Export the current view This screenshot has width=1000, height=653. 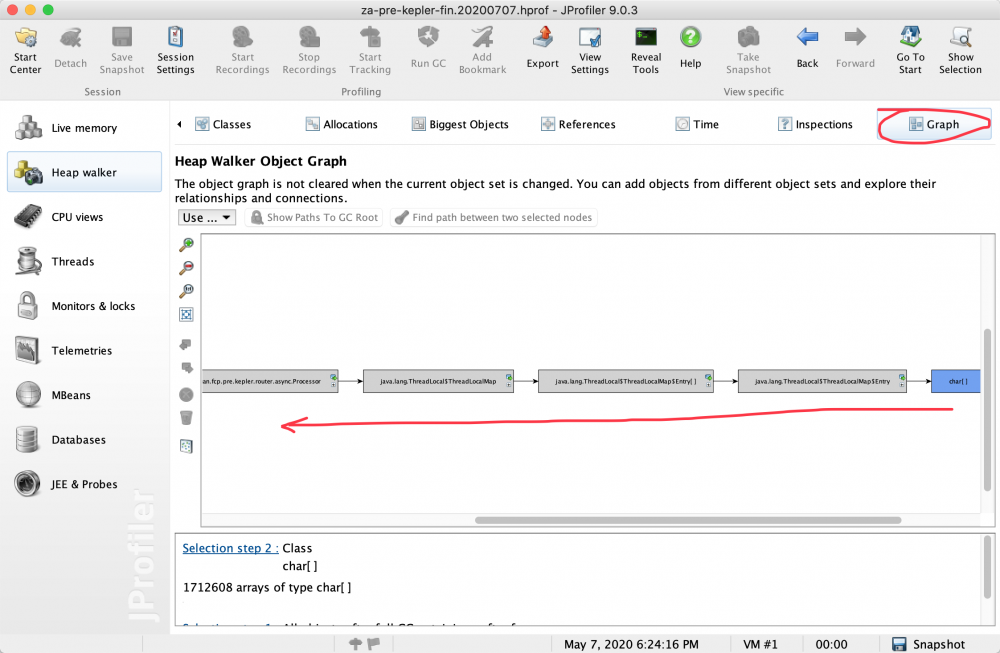[543, 50]
